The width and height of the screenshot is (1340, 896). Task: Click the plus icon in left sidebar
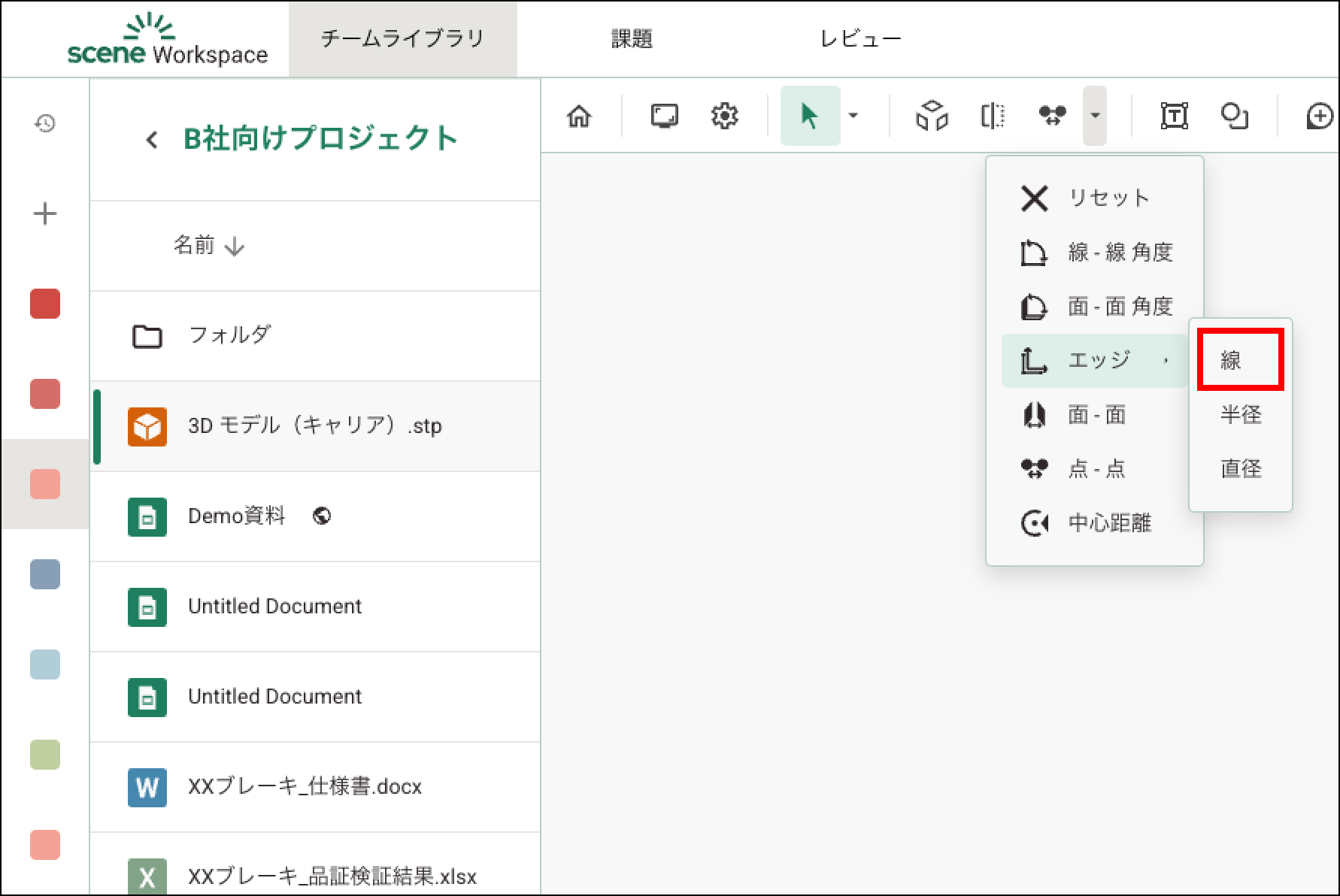(x=45, y=214)
